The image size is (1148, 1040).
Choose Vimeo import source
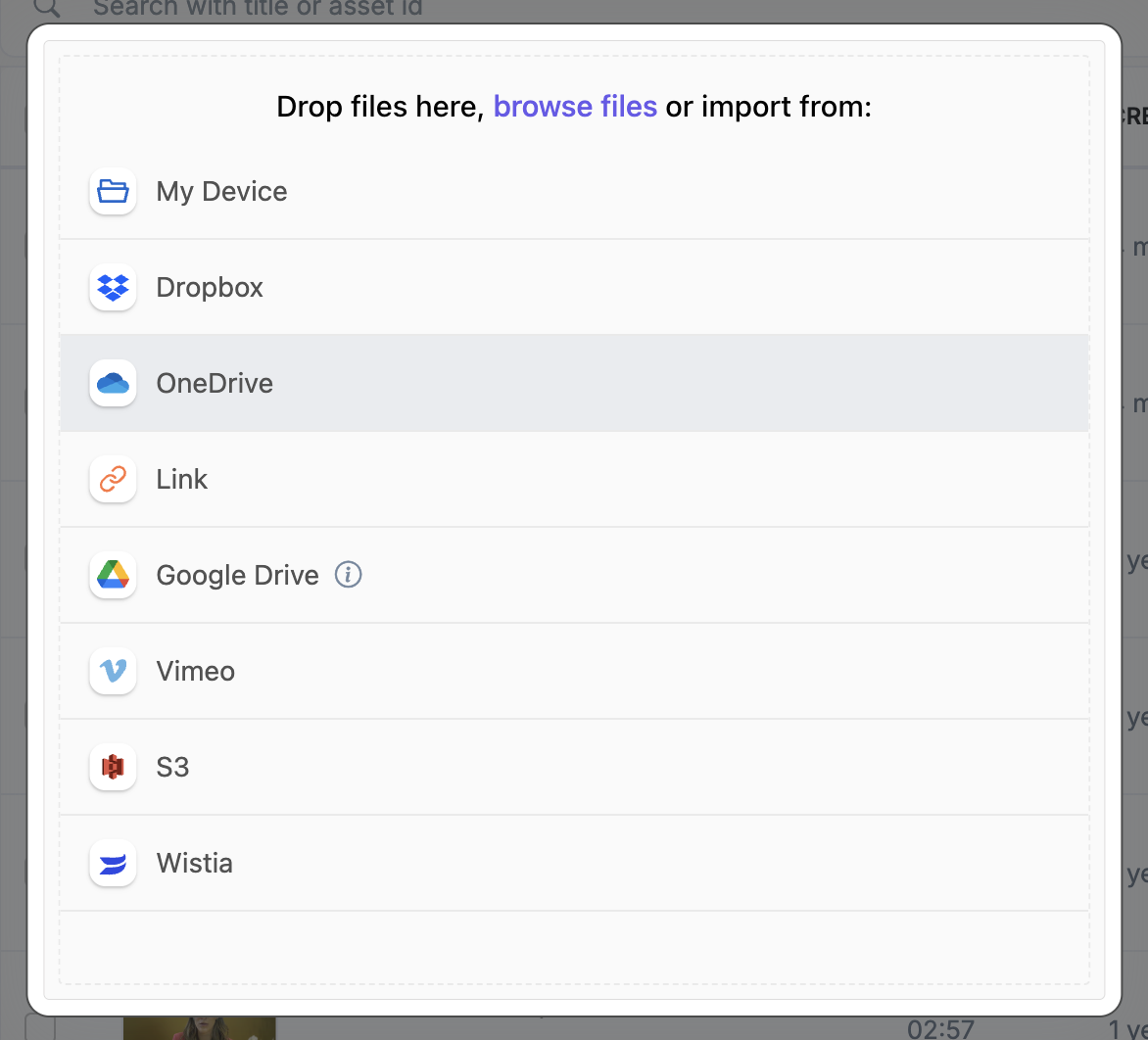tap(575, 671)
